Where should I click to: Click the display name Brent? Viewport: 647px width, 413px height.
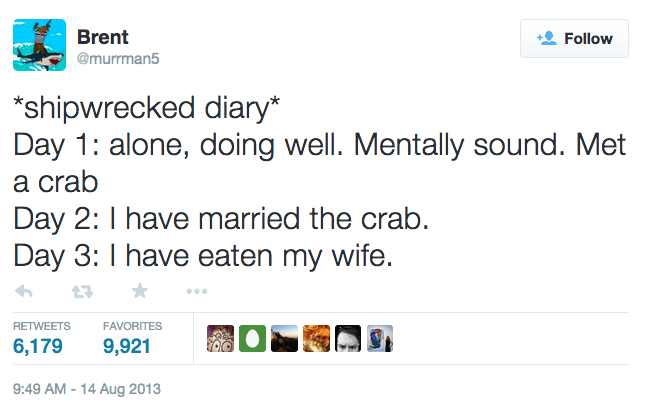point(103,37)
